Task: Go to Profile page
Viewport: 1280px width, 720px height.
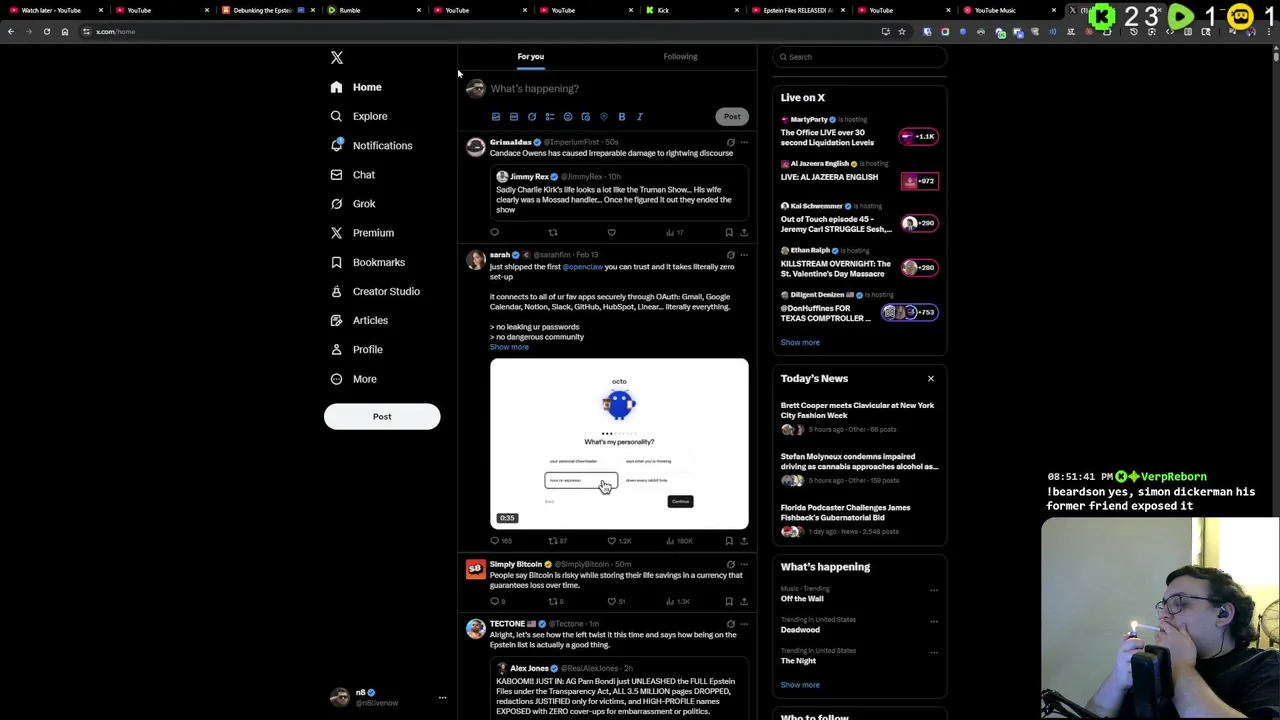Action: point(357,349)
